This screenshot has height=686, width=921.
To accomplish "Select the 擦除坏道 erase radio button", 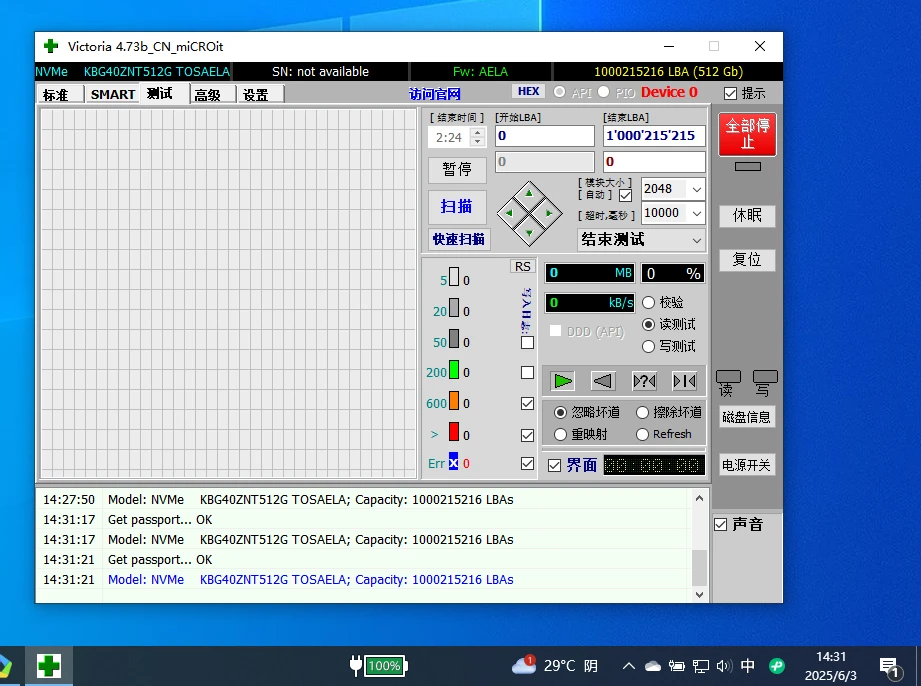I will coord(642,412).
